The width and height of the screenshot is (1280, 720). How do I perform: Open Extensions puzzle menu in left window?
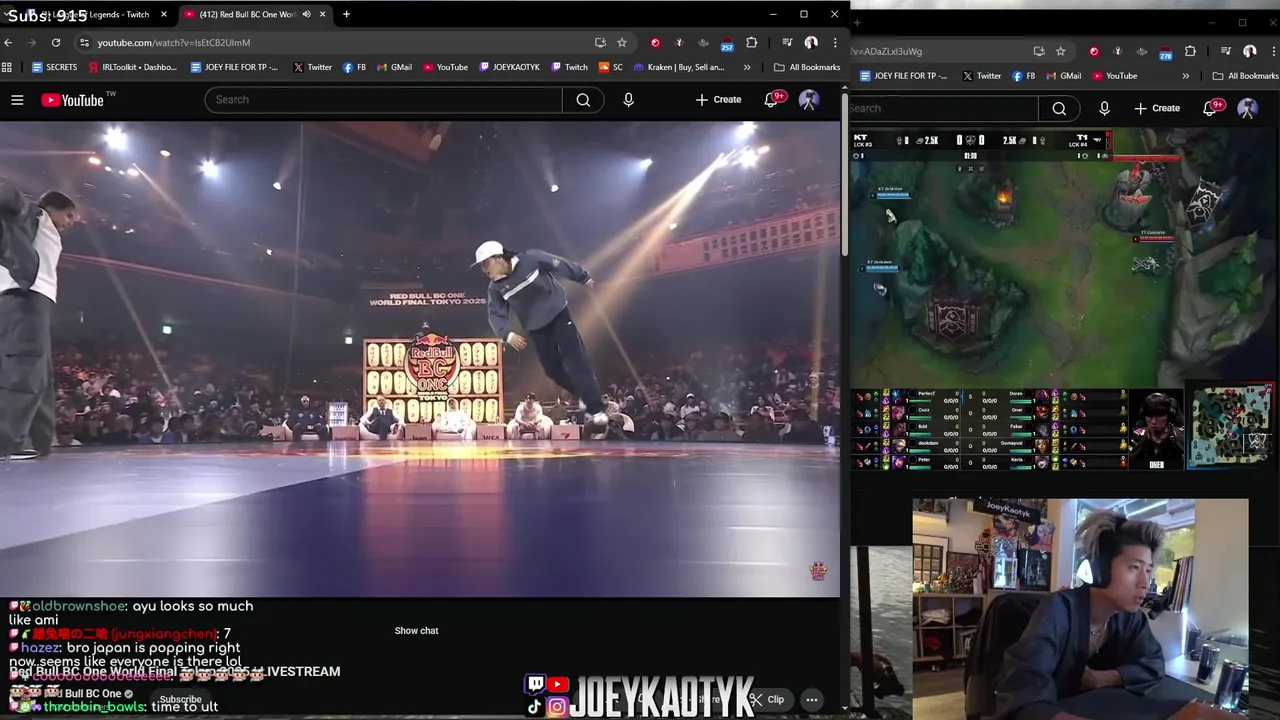[752, 42]
